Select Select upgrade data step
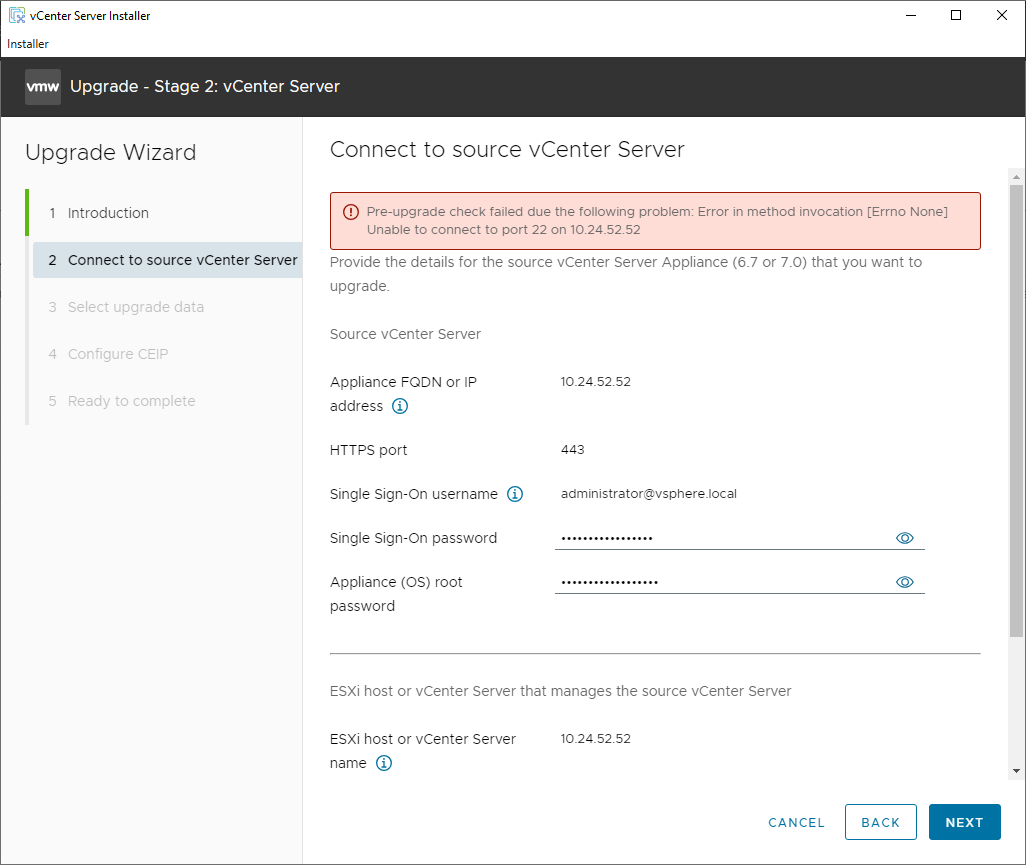 135,307
